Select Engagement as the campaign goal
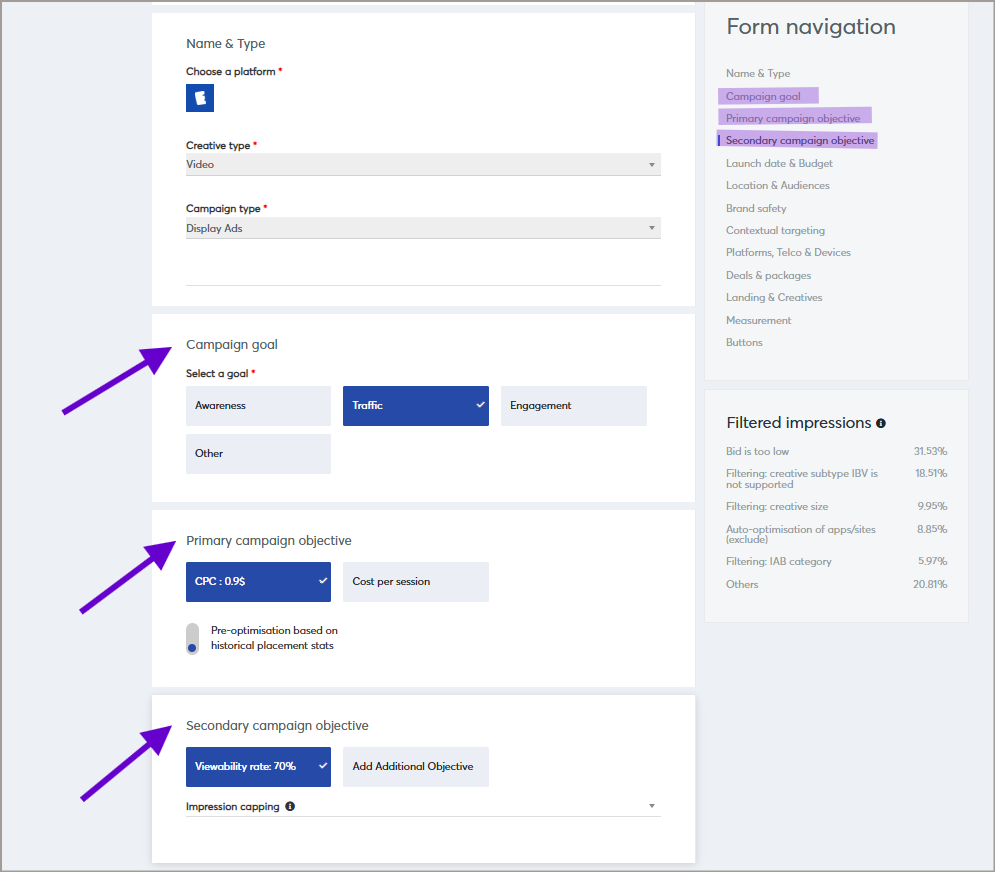Image resolution: width=995 pixels, height=872 pixels. click(x=573, y=406)
